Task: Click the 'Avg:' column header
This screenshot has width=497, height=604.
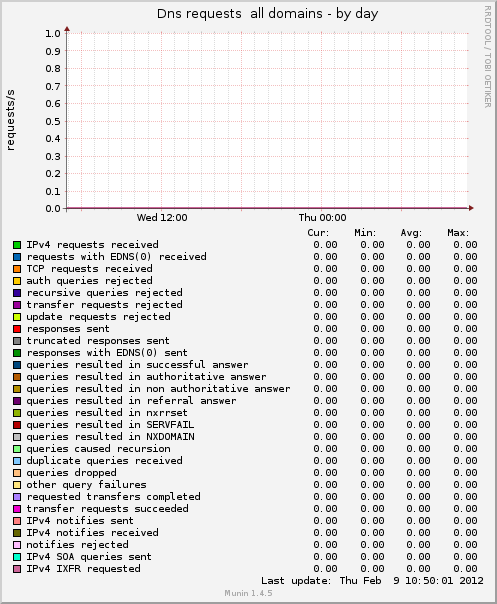Action: tap(411, 233)
